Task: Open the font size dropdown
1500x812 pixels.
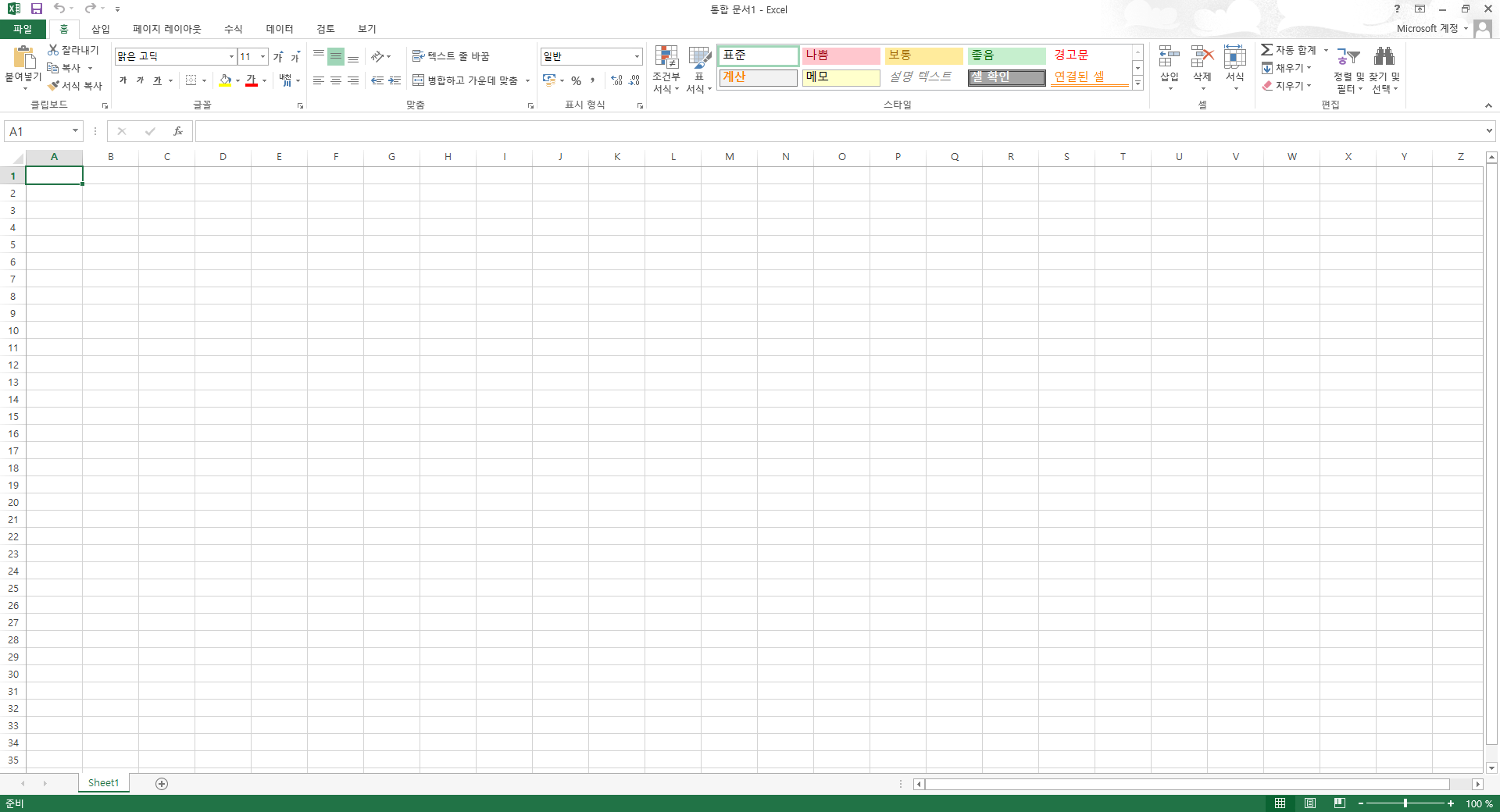Action: [x=262, y=56]
